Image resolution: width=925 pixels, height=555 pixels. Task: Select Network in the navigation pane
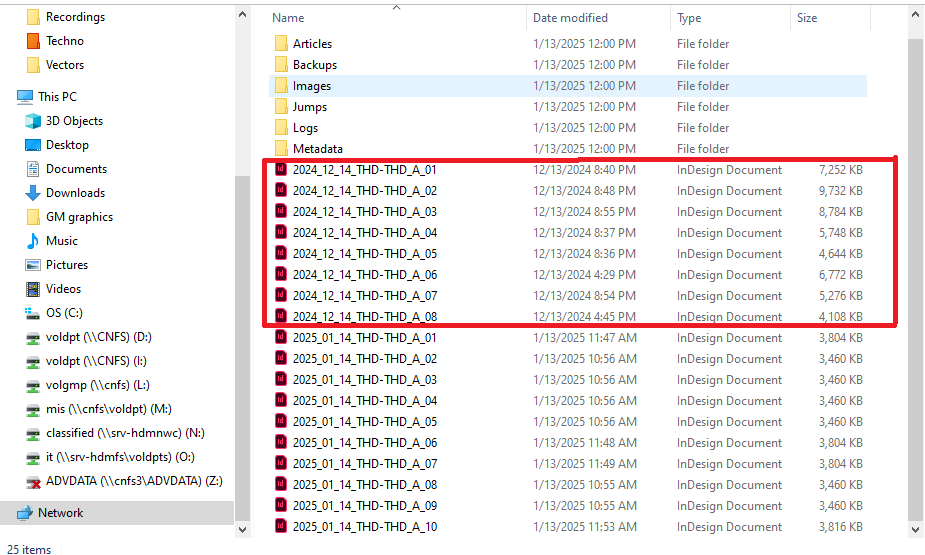pyautogui.click(x=60, y=513)
